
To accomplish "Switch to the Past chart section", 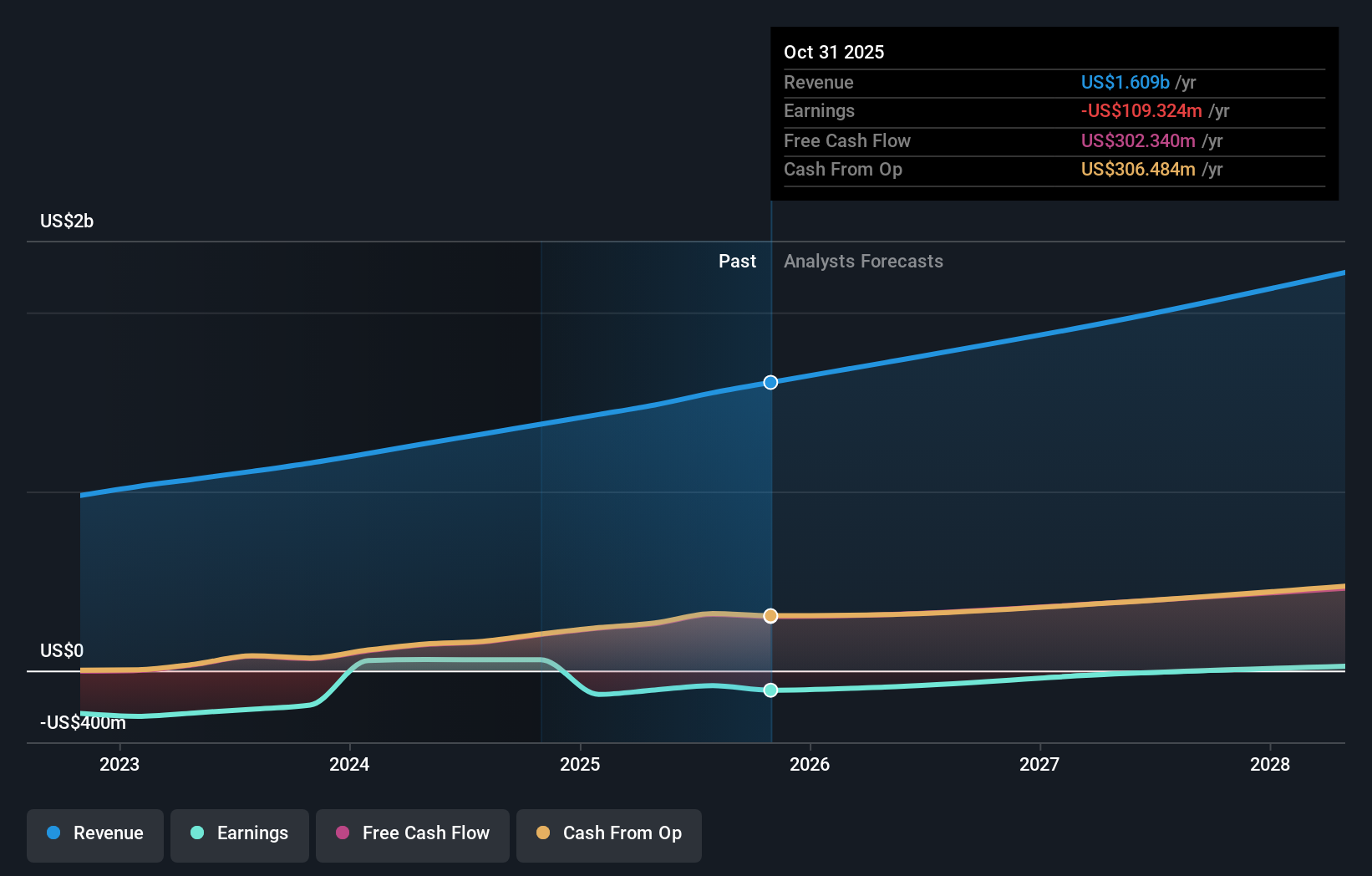I will (x=736, y=261).
